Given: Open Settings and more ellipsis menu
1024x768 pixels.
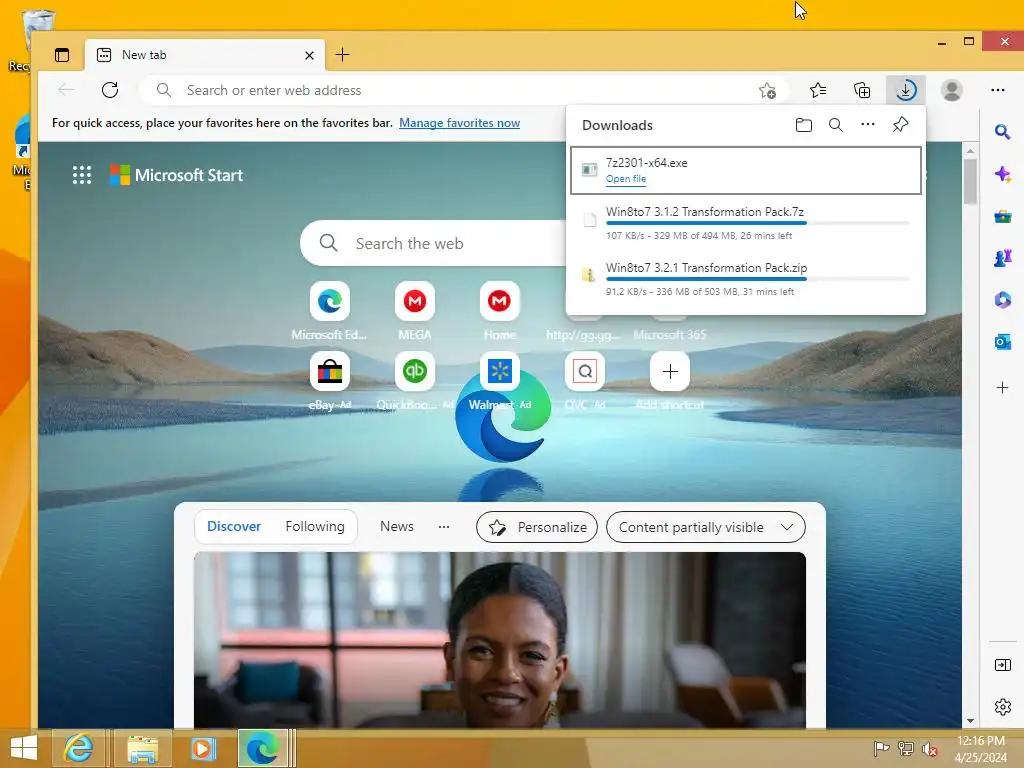Looking at the screenshot, I should [x=997, y=90].
